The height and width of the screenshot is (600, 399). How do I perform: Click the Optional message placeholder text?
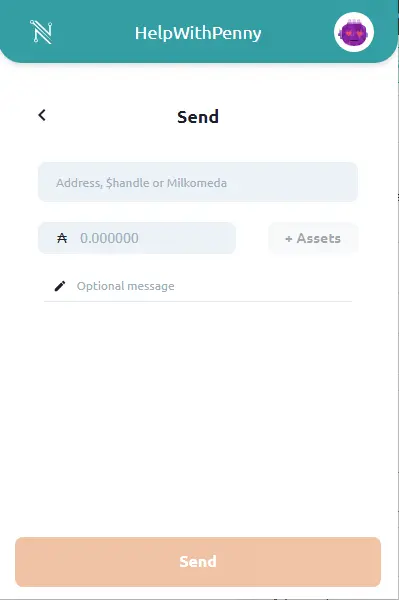125,286
